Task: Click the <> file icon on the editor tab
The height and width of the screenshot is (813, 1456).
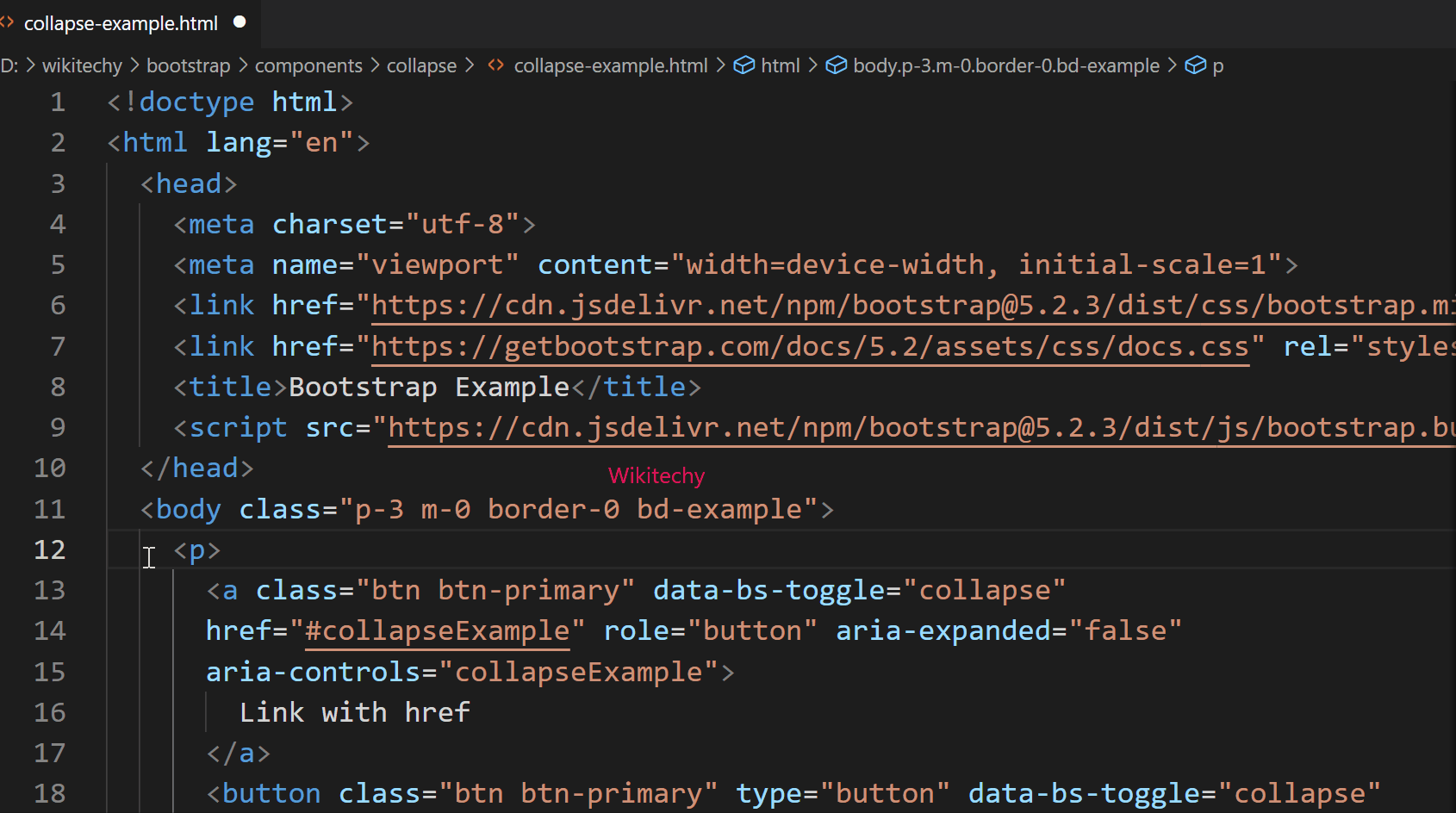Action: click(9, 23)
